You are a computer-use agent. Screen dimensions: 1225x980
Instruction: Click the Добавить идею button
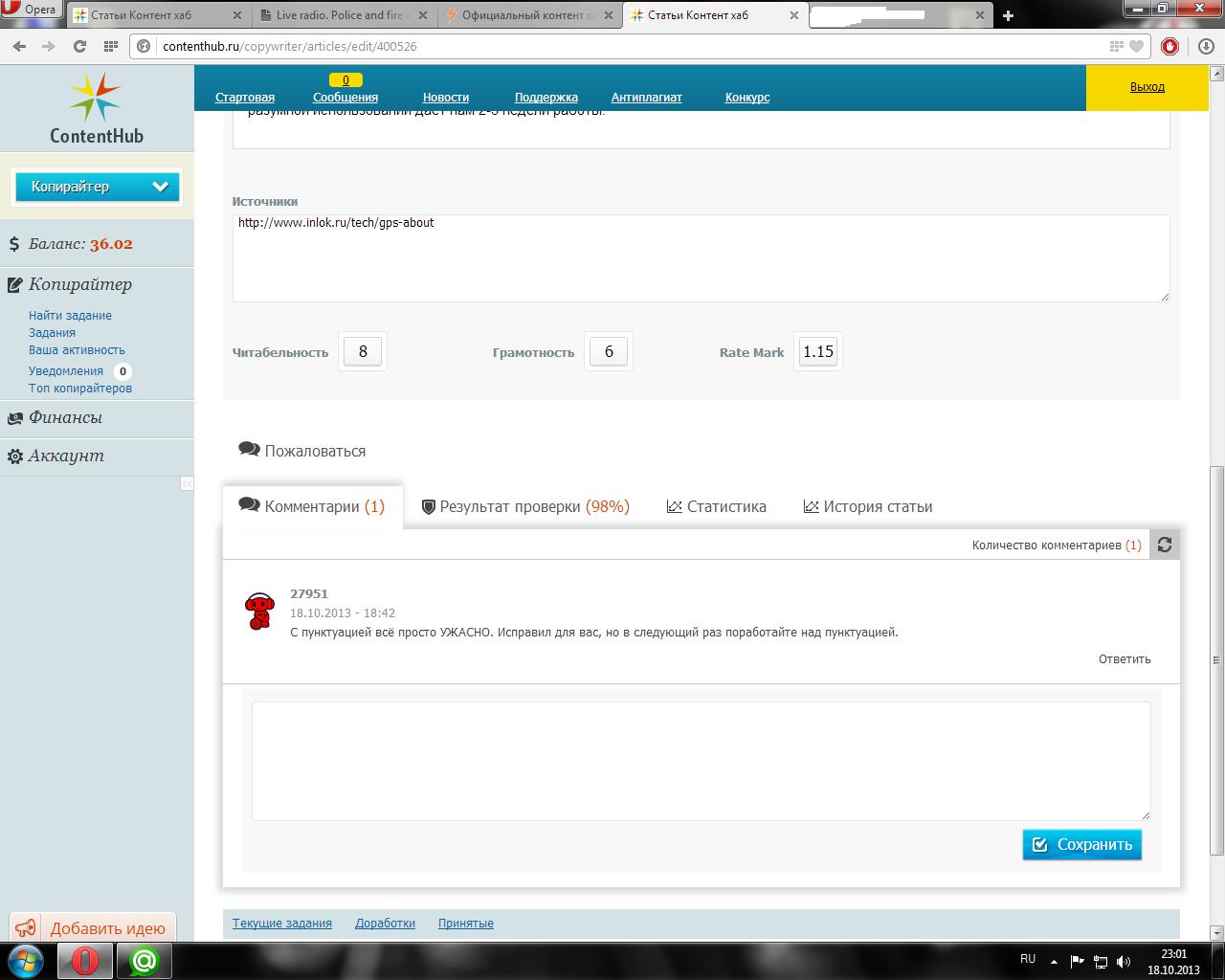click(93, 927)
